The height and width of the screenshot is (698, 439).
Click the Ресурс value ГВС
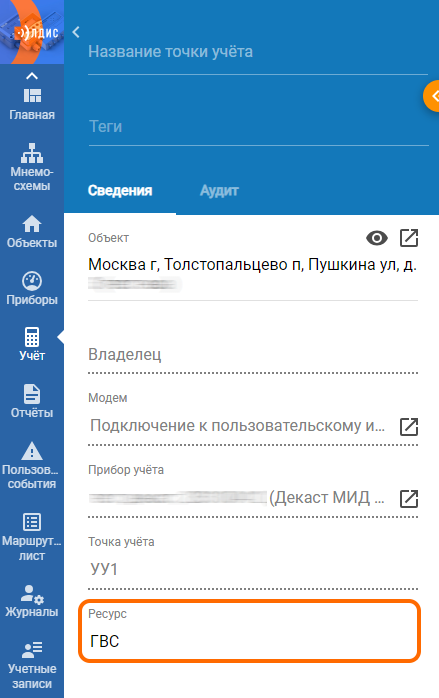pos(105,641)
